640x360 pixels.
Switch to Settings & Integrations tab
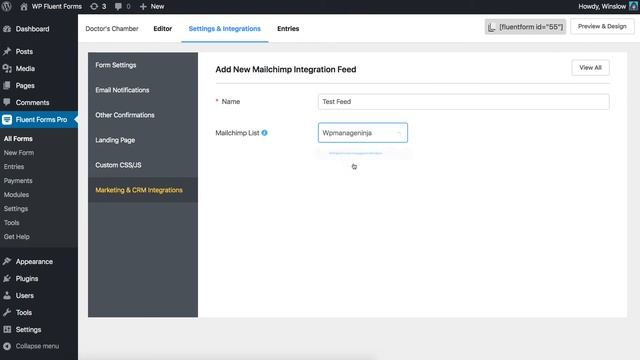(x=224, y=29)
